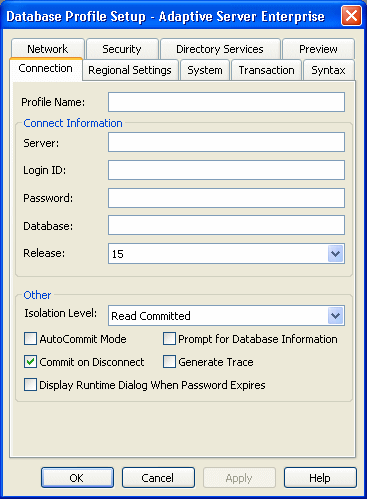Open the Release combo box showing 15
367x499 pixels.
point(226,254)
